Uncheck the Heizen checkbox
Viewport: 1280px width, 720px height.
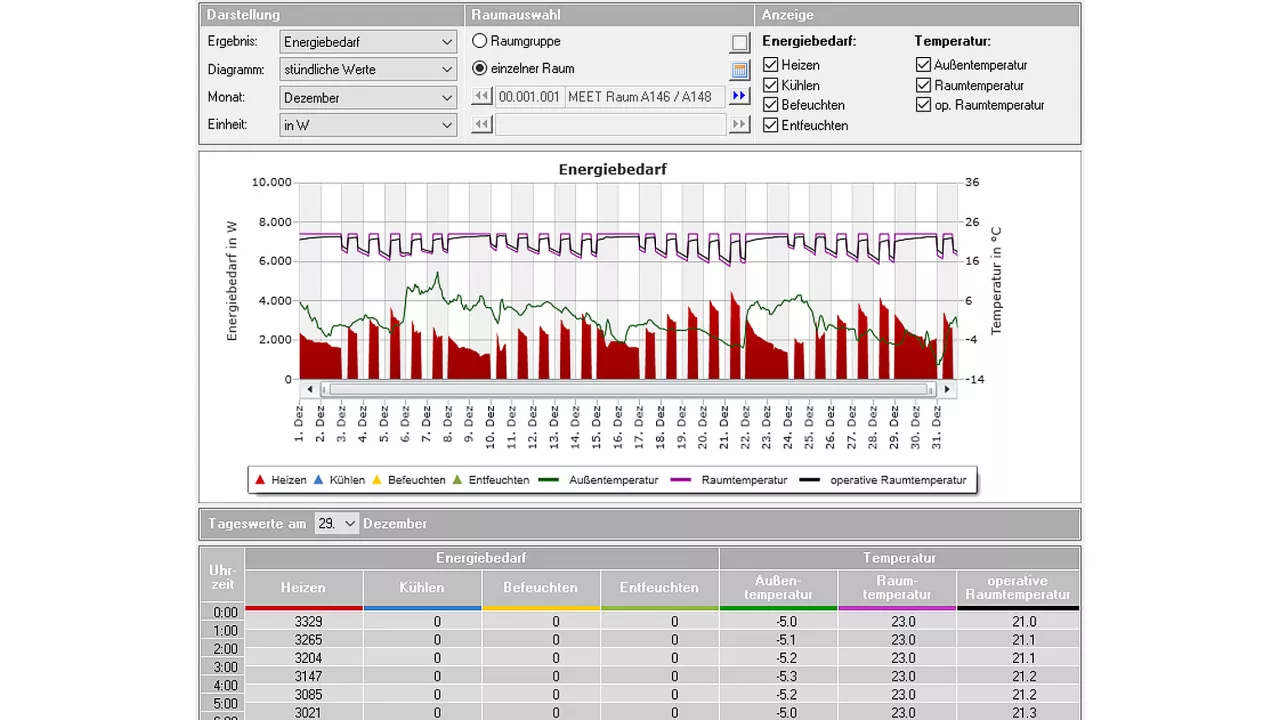coord(770,65)
